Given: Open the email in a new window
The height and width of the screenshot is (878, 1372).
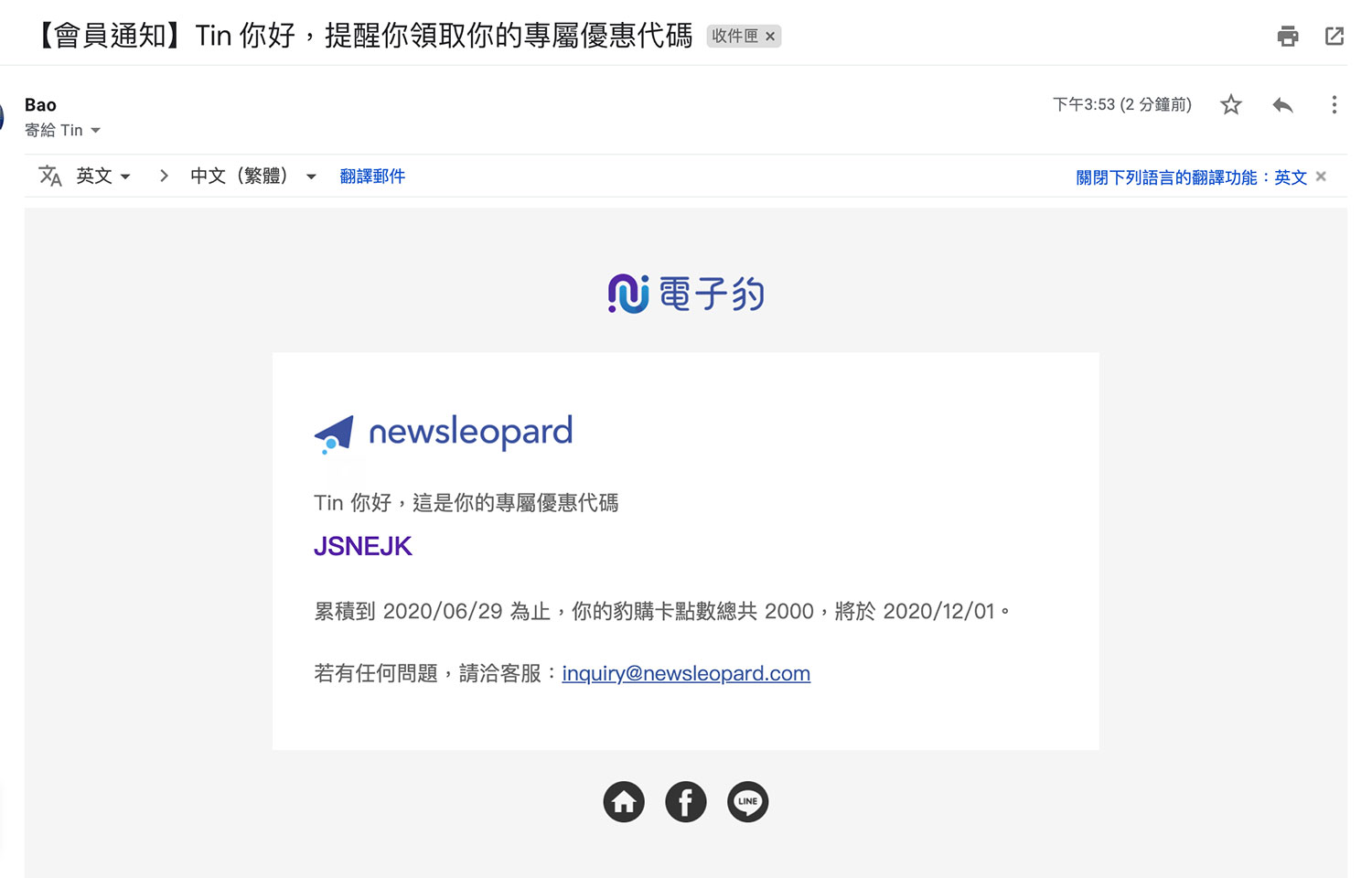Looking at the screenshot, I should [1334, 37].
